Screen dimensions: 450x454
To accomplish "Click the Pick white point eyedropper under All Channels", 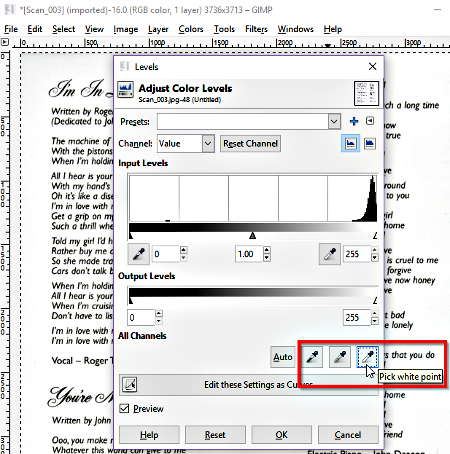I will pyautogui.click(x=367, y=357).
